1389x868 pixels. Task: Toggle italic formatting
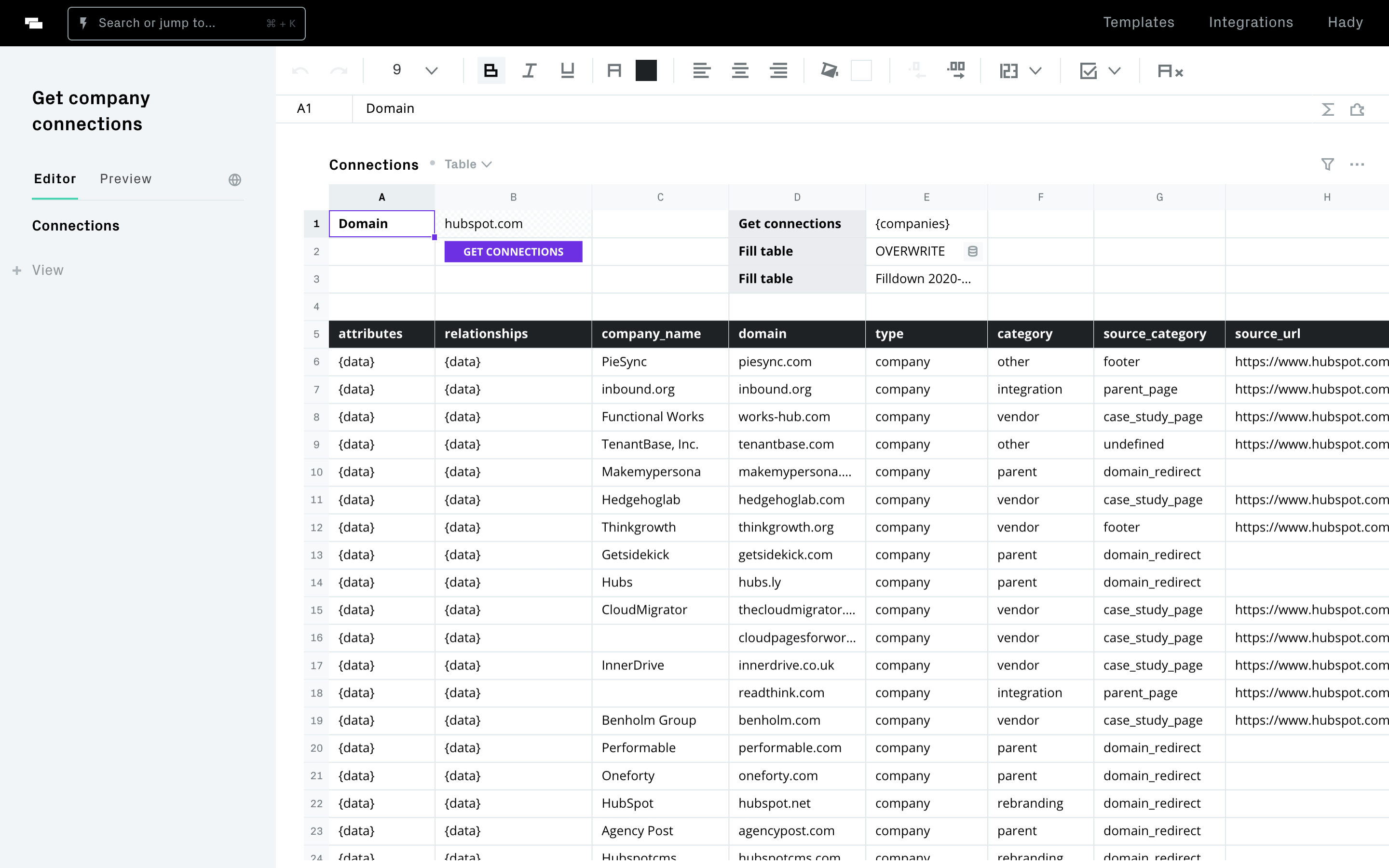tap(529, 70)
